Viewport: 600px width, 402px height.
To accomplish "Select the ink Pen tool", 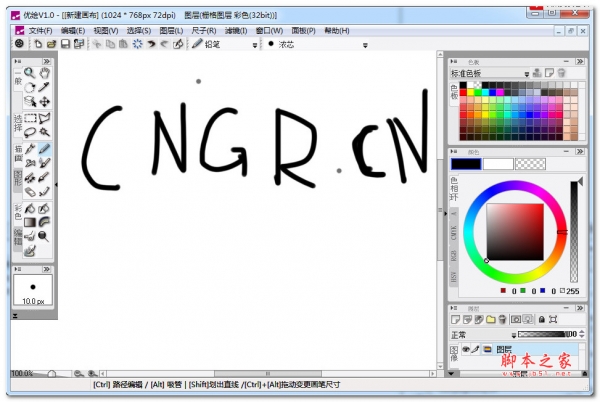I will click(30, 149).
